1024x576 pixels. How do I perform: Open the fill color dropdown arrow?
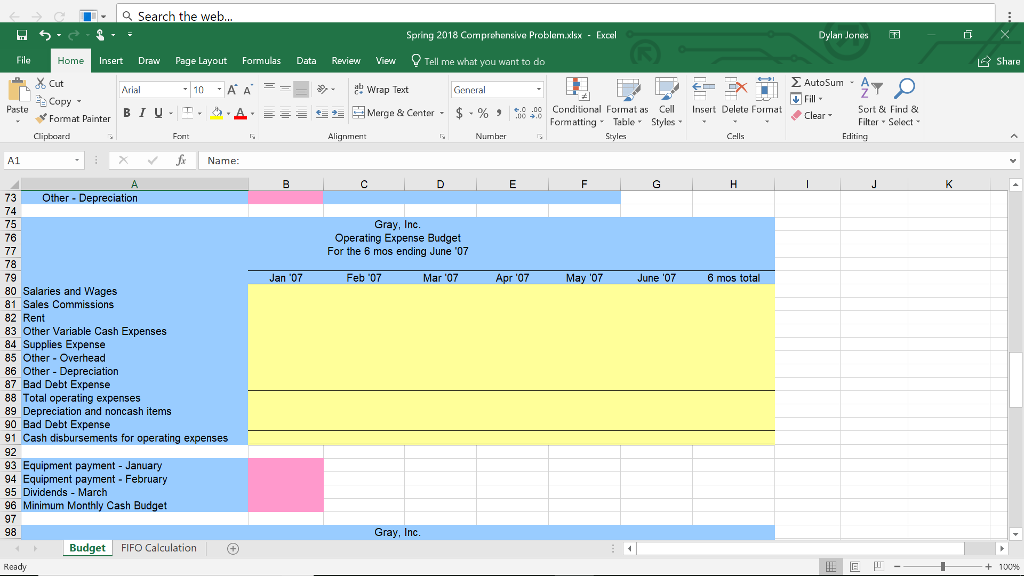(x=229, y=112)
